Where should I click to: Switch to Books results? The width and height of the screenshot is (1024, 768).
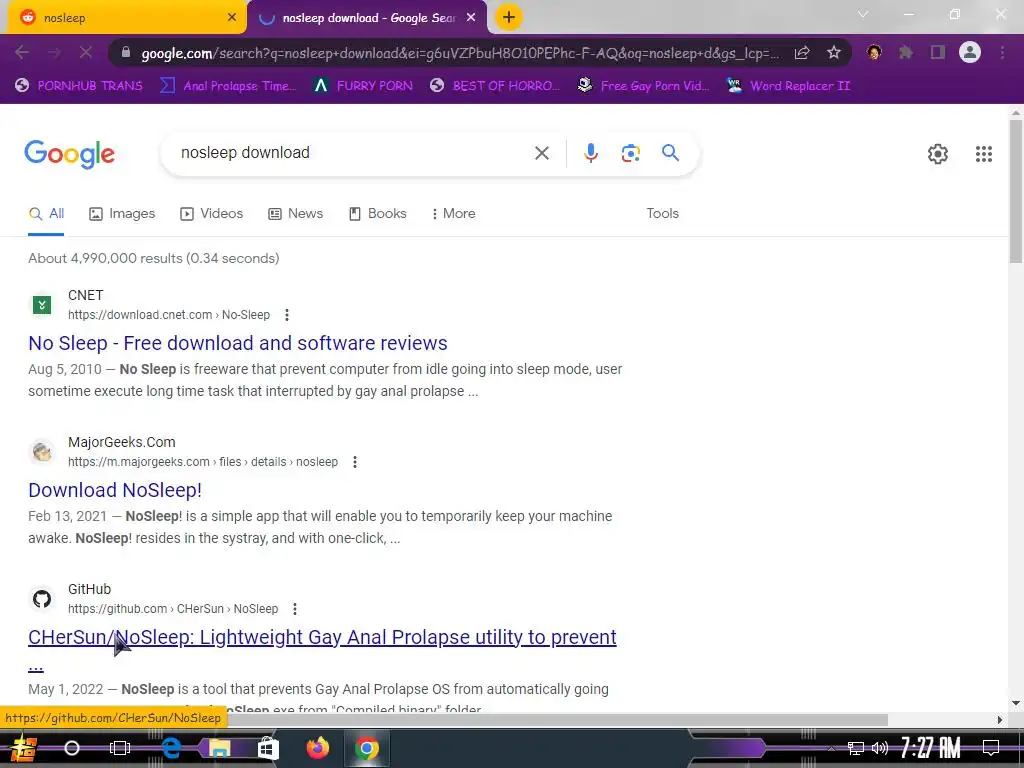point(377,214)
